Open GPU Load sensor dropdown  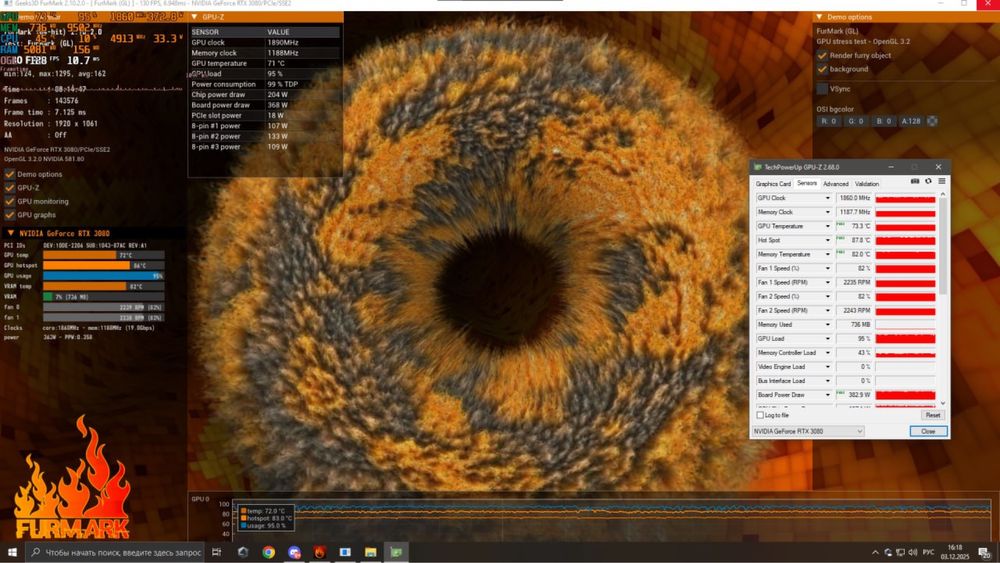828,339
